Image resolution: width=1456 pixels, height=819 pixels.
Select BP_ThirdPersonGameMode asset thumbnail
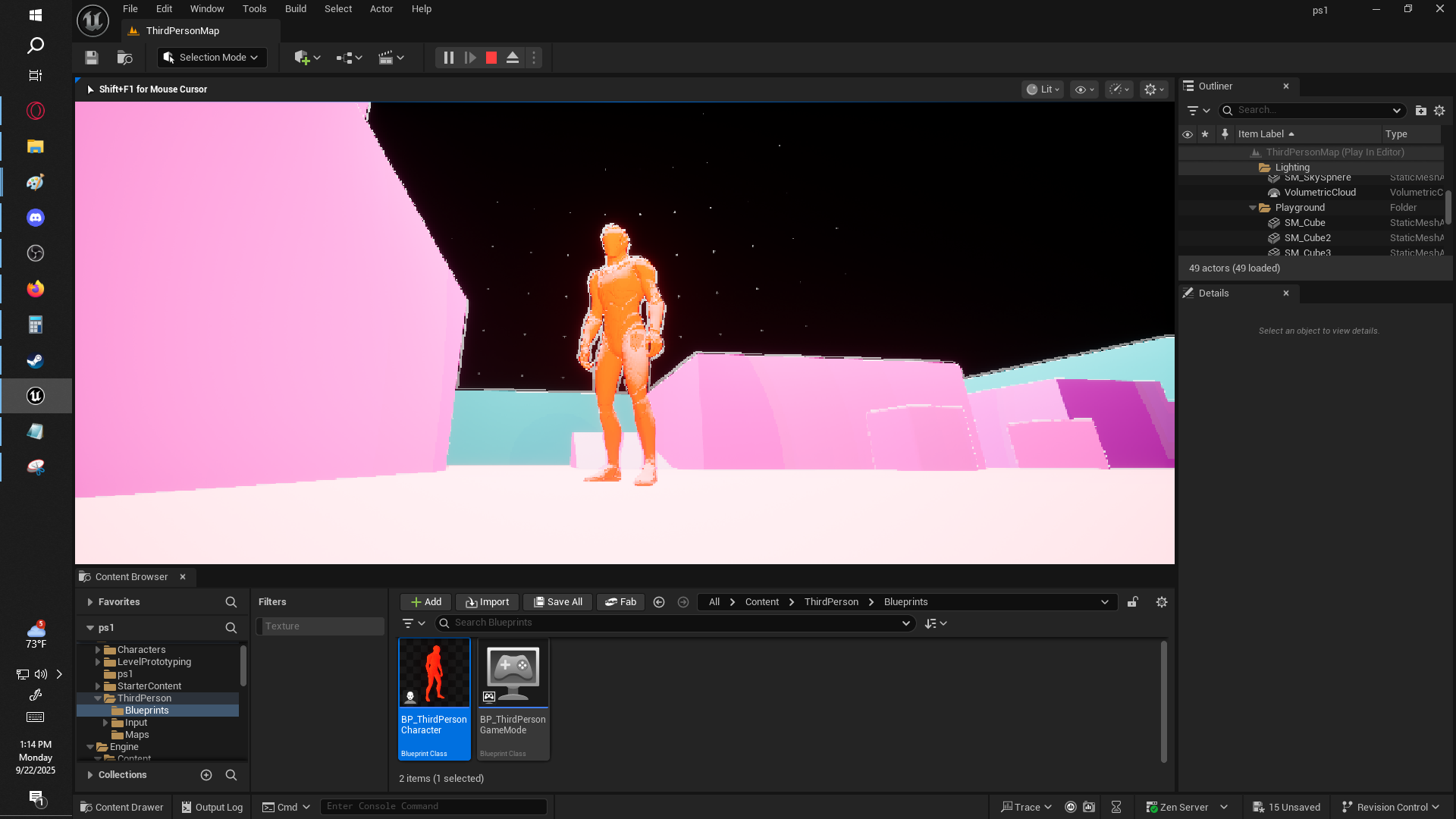(x=513, y=673)
